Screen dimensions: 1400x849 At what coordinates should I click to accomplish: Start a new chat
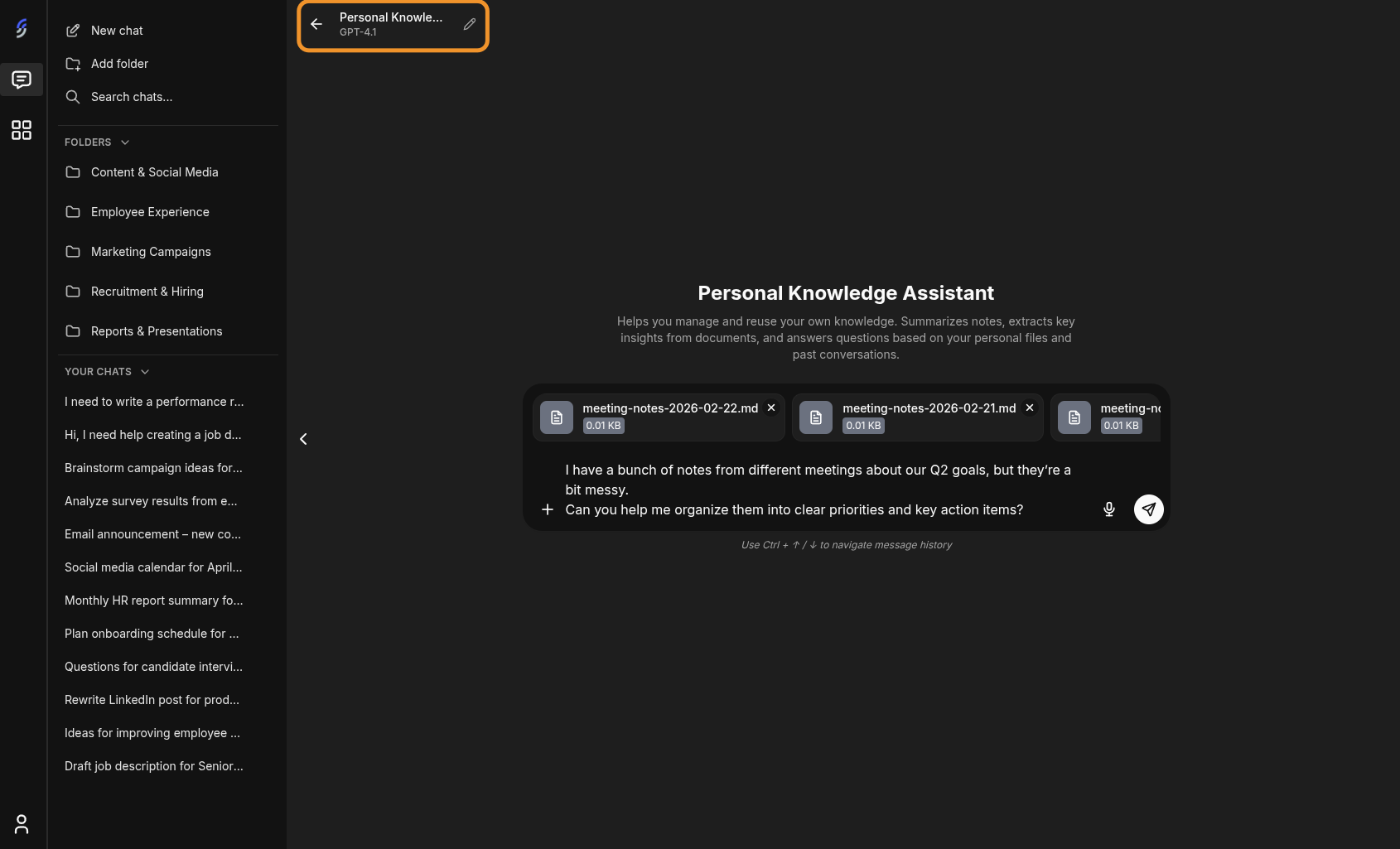[x=116, y=31]
